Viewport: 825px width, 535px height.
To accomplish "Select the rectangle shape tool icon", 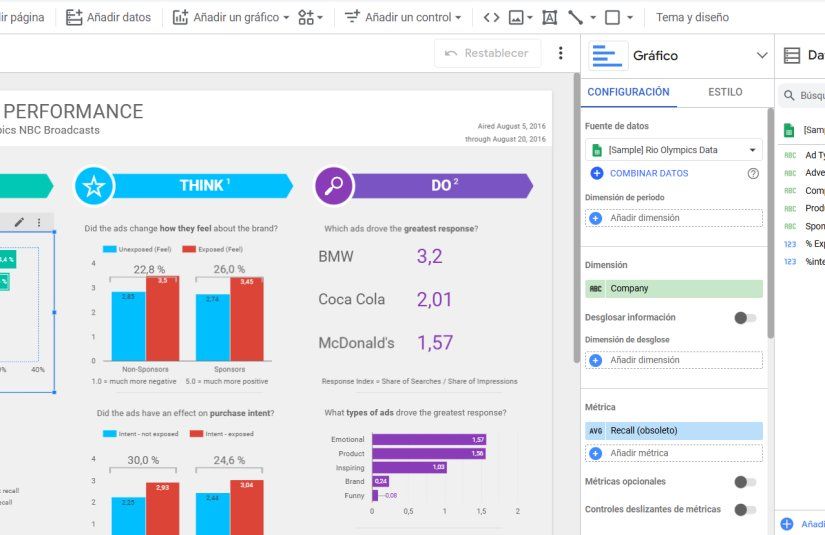I will (x=612, y=17).
